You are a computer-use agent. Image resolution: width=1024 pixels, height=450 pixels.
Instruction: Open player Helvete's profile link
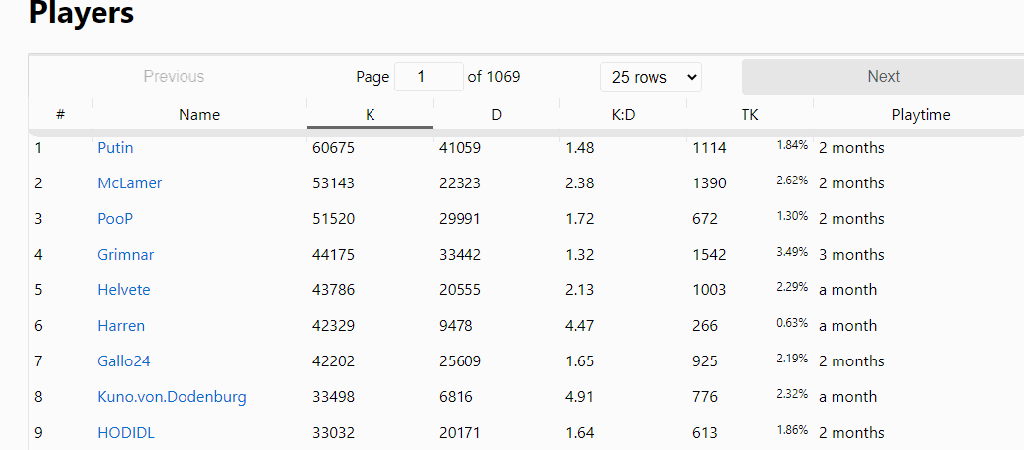coord(123,290)
